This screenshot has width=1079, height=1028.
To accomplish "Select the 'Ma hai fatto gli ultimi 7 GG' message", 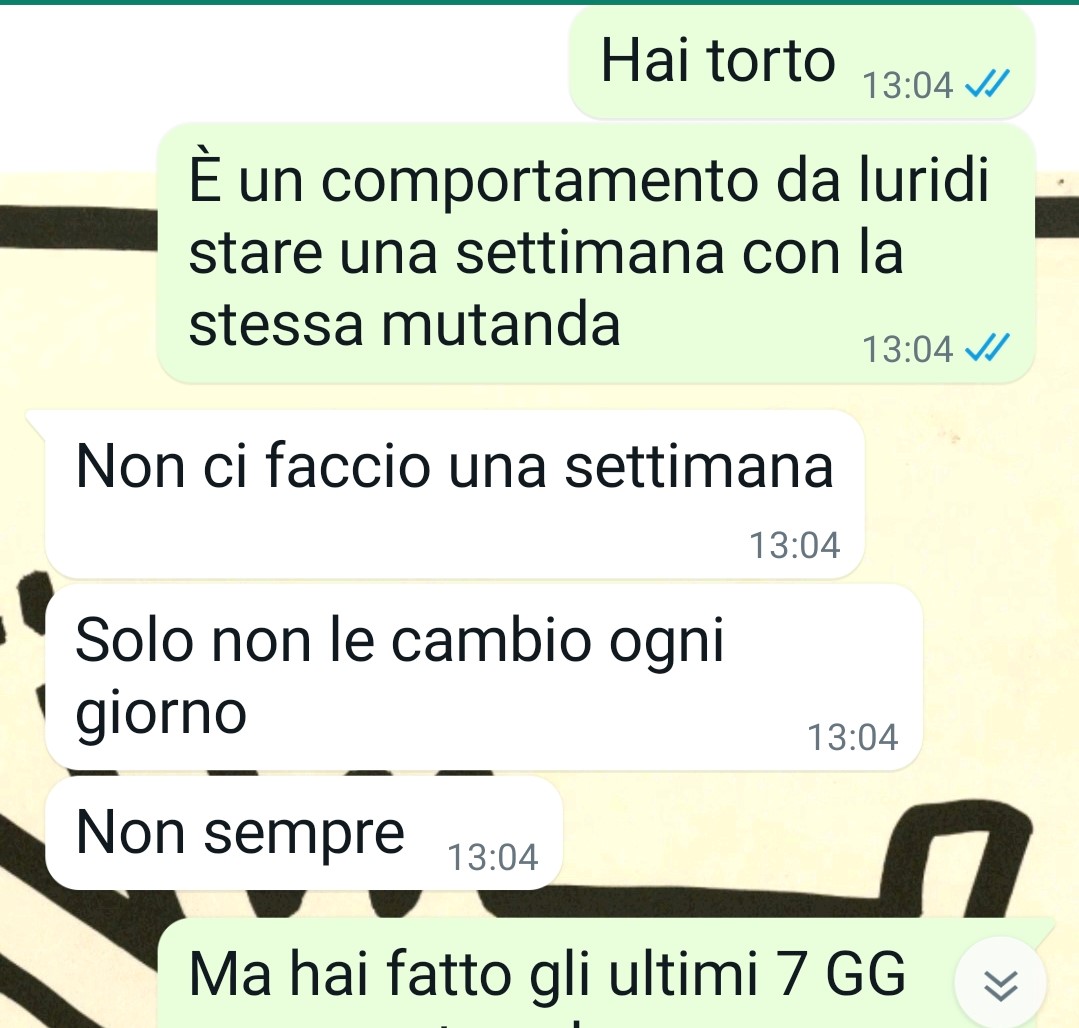I will tap(606, 973).
